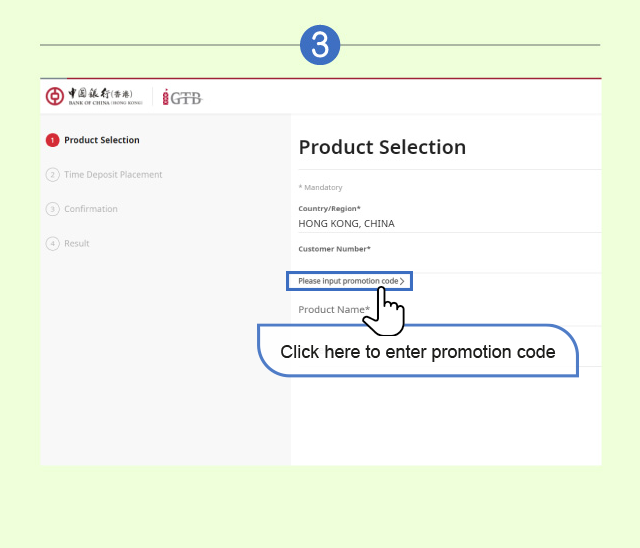This screenshot has height=548, width=640.
Task: Click the hand pointer cursor graphic
Action: tap(383, 312)
